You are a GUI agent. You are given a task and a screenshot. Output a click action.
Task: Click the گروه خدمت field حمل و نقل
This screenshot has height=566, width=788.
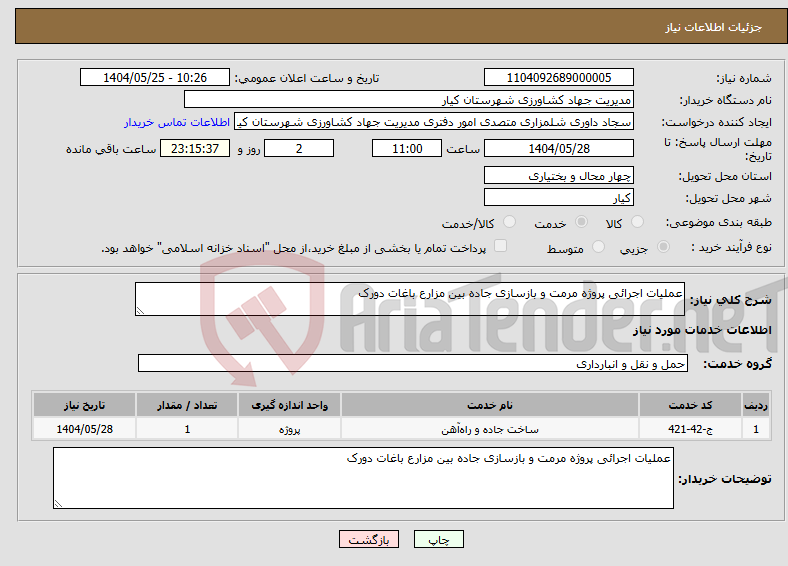tap(413, 363)
